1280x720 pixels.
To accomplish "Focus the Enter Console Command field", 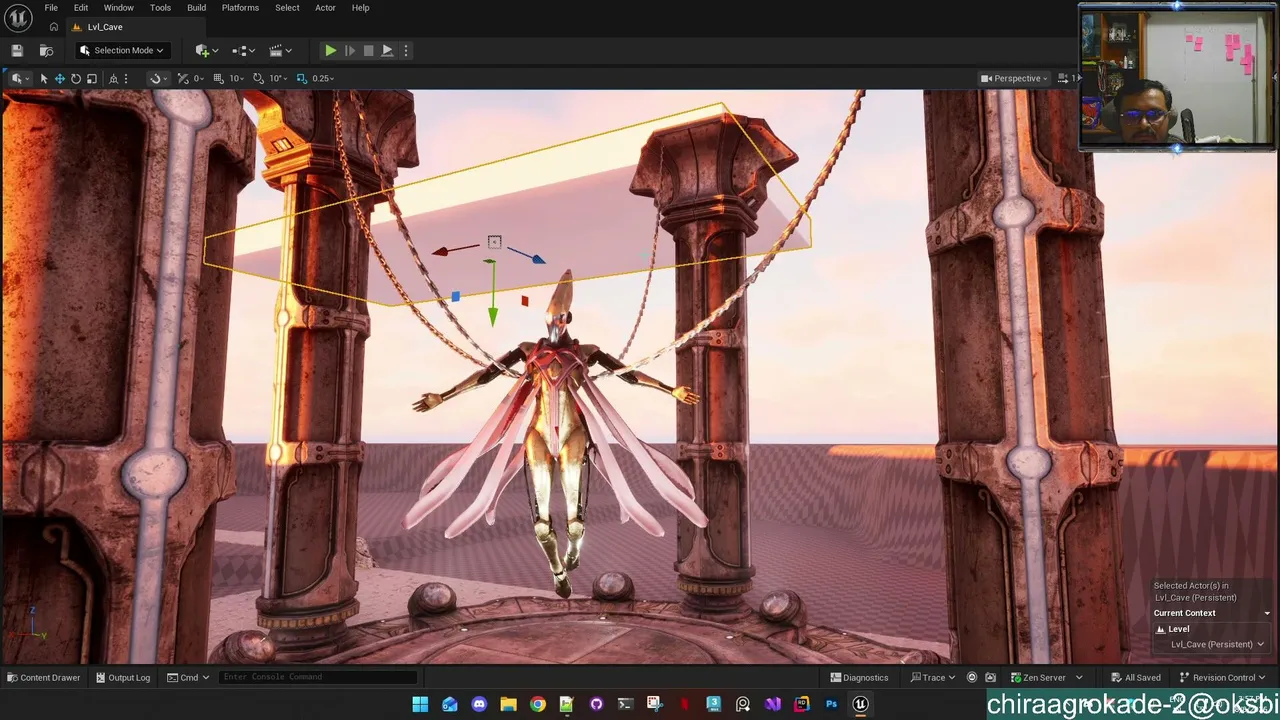I will [318, 677].
